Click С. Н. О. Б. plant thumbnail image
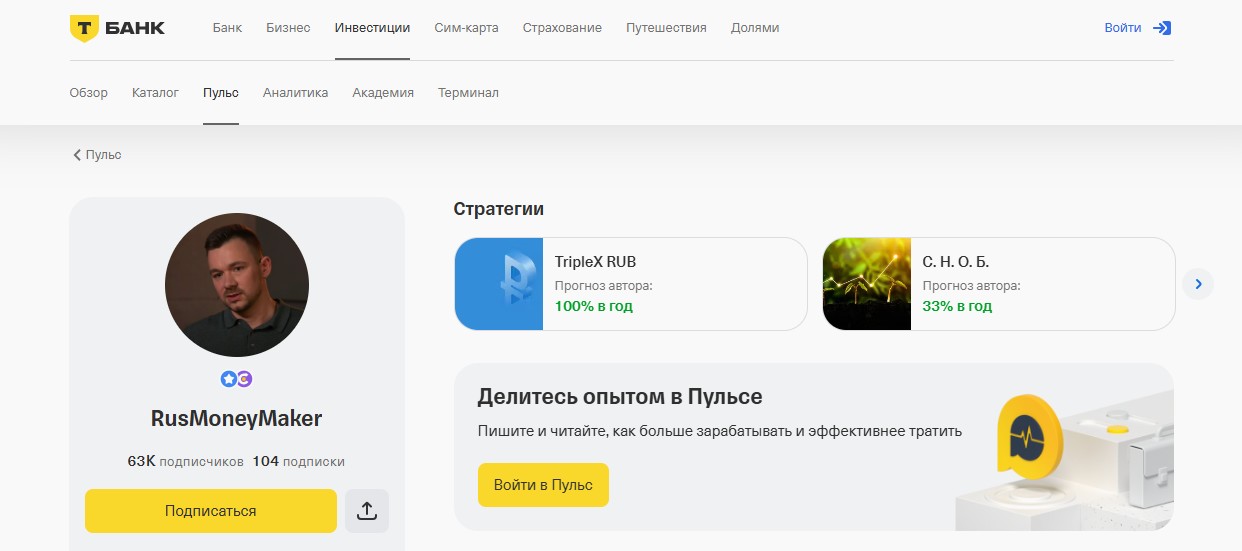The width and height of the screenshot is (1242, 551). (867, 284)
